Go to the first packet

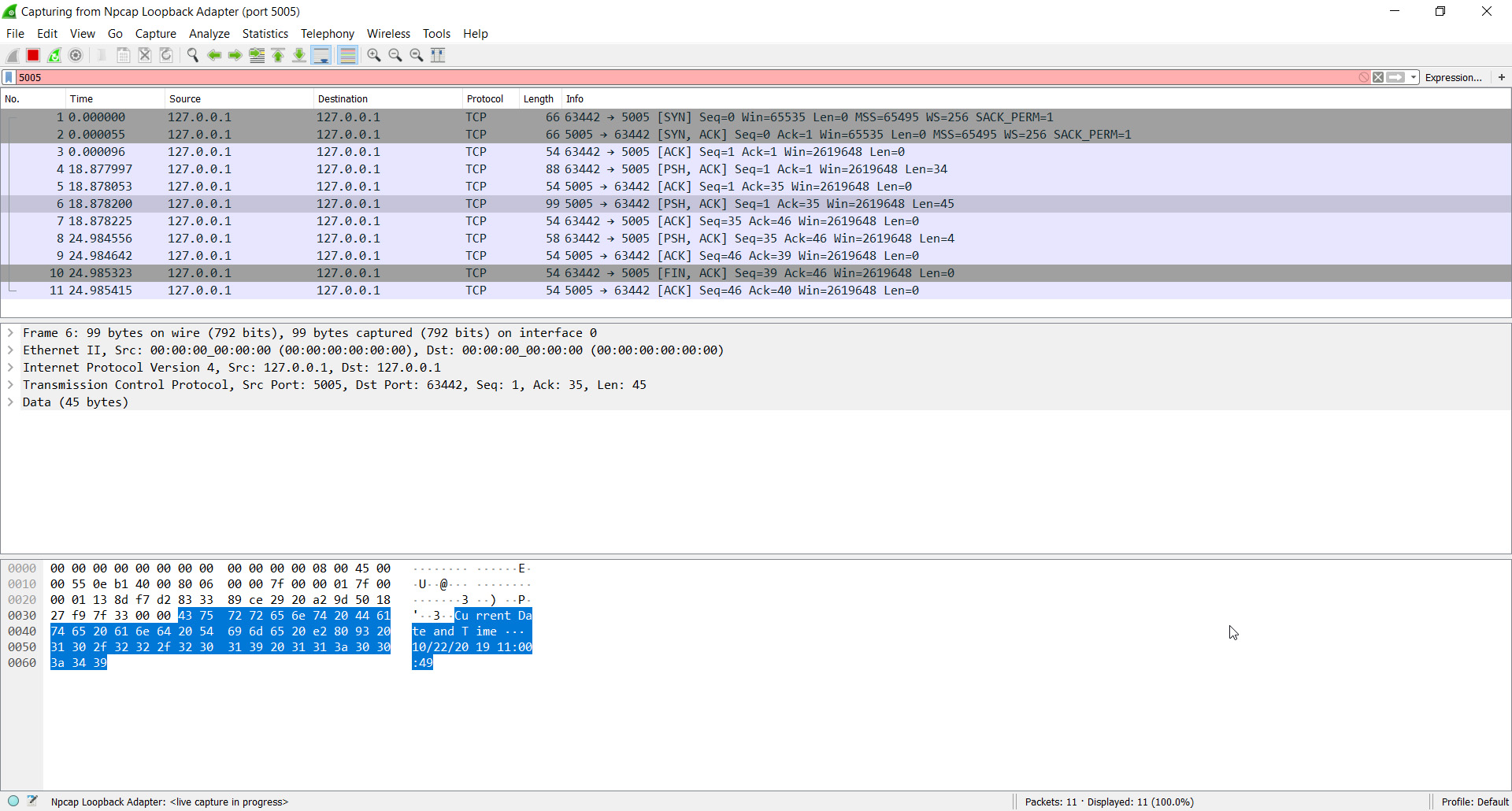coord(278,55)
